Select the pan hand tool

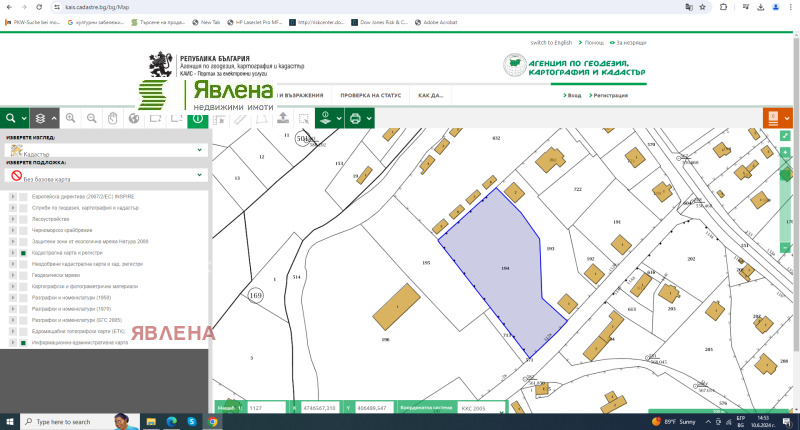pos(112,118)
